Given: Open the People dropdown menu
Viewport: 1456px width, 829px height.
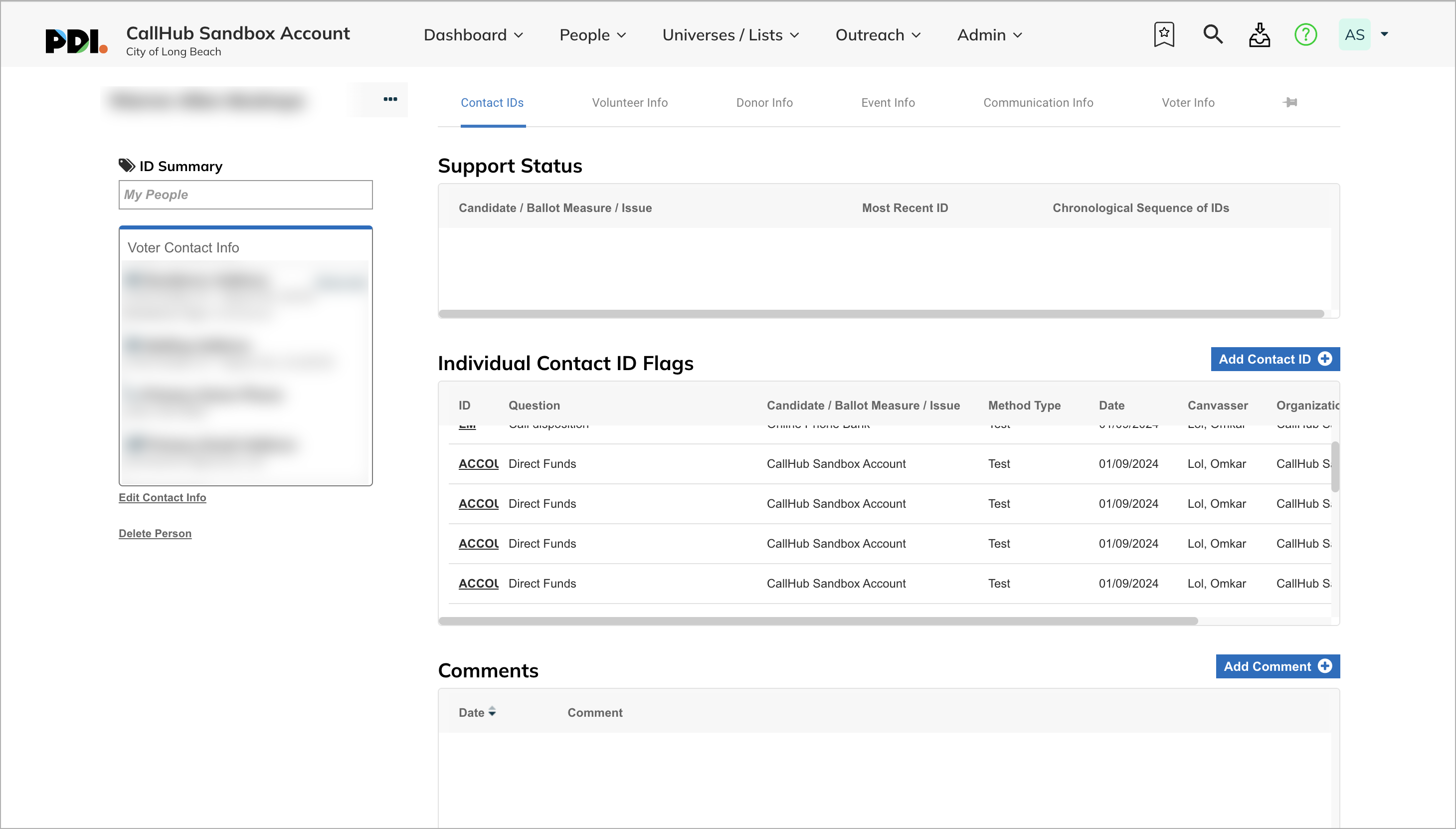Looking at the screenshot, I should [x=592, y=35].
